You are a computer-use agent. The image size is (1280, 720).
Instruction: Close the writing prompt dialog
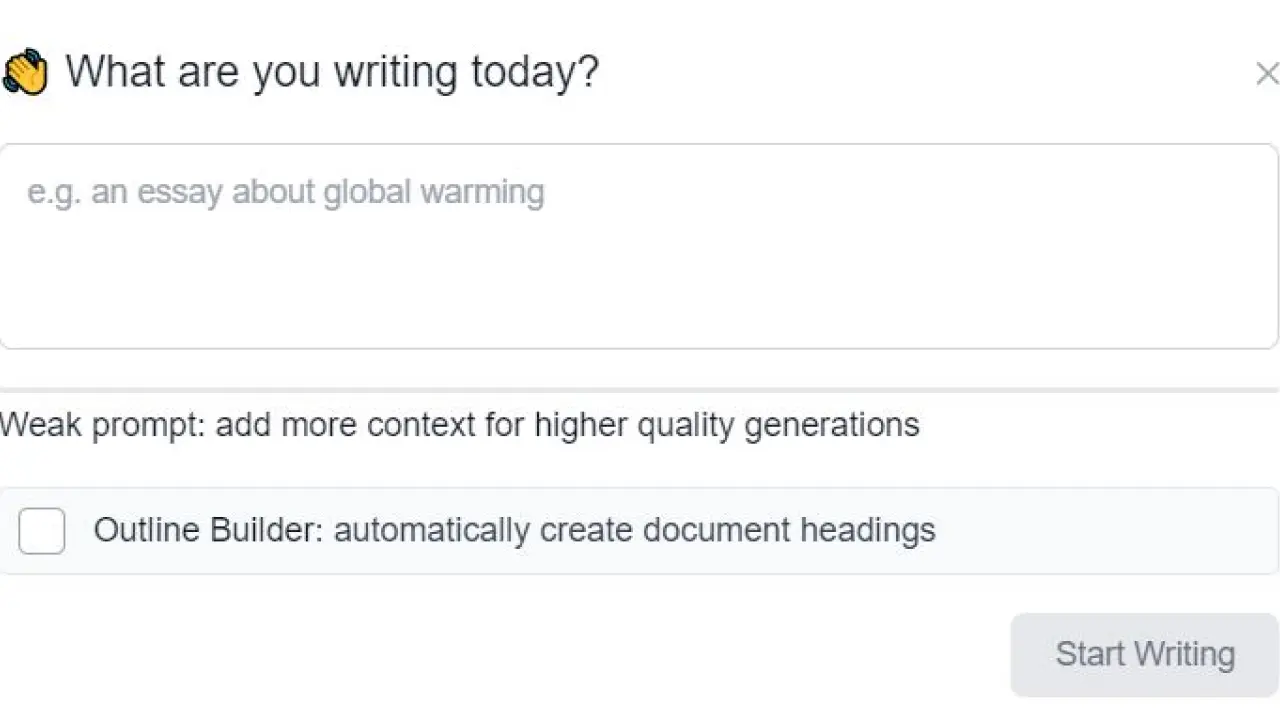(x=1267, y=73)
